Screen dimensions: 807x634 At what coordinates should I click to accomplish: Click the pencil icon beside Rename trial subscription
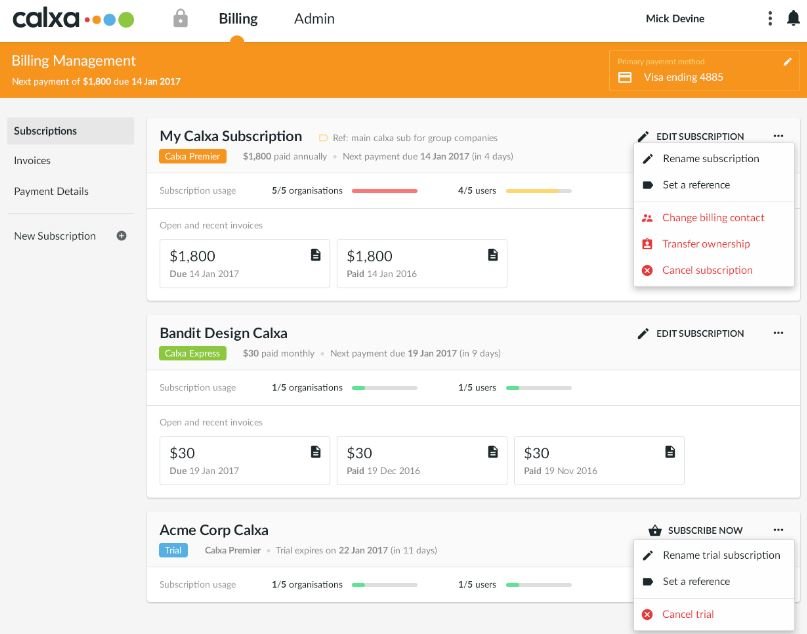pyautogui.click(x=647, y=555)
